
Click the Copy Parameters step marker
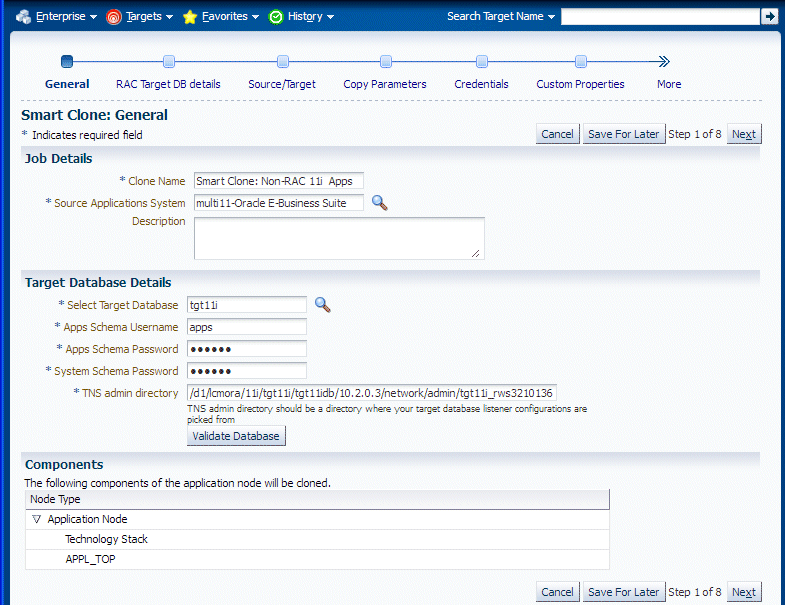[x=385, y=62]
